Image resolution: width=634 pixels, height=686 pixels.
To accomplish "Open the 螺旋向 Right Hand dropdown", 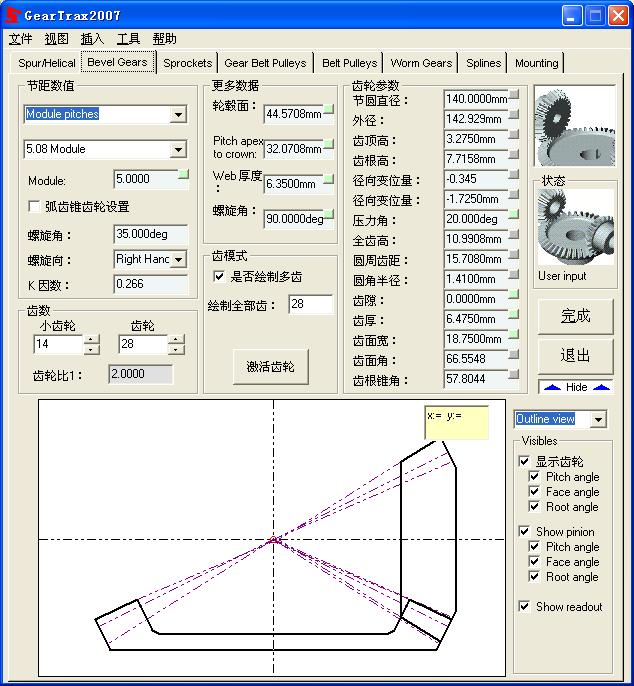I will click(x=179, y=259).
